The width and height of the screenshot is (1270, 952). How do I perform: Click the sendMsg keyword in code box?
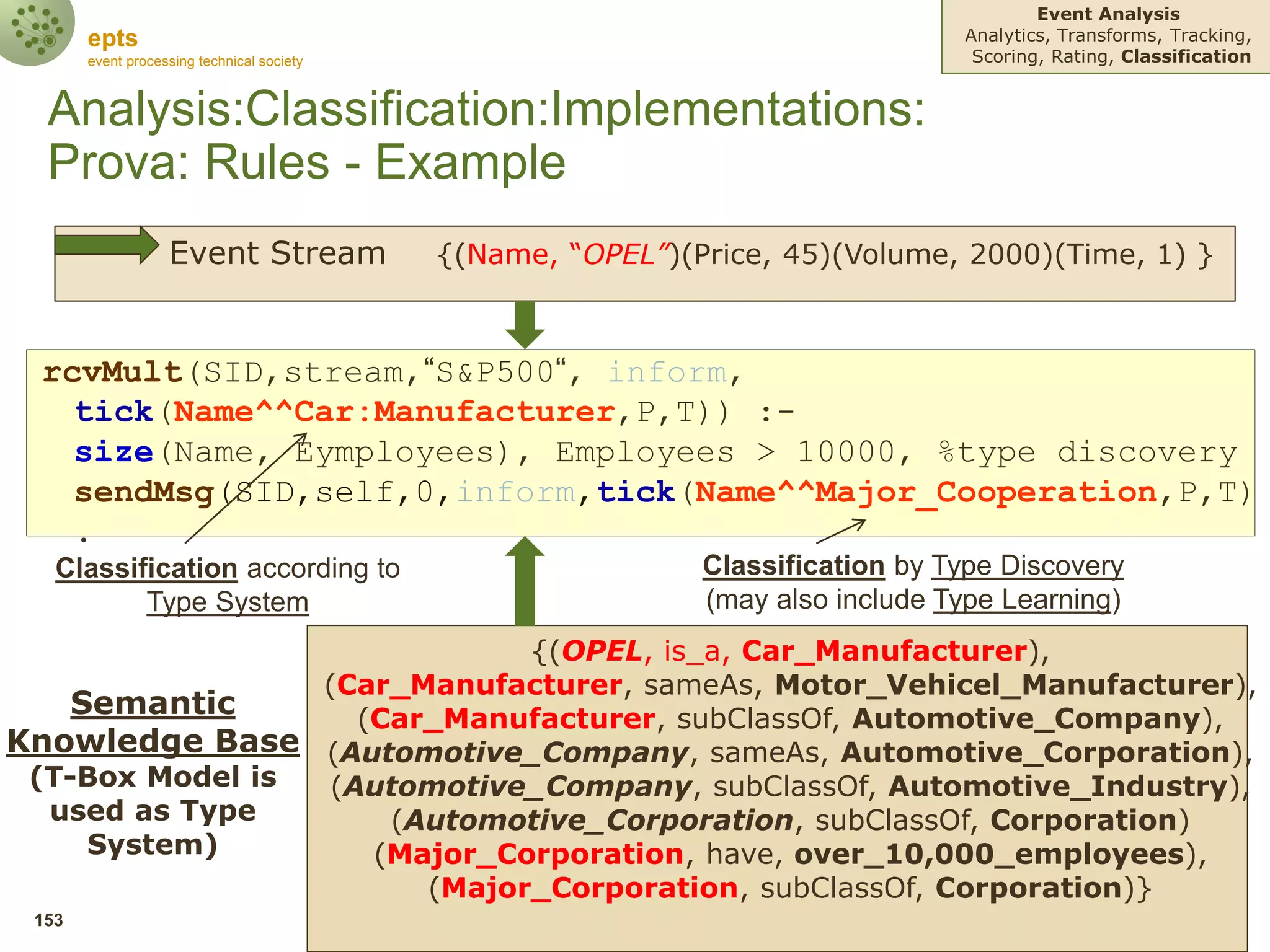(144, 493)
